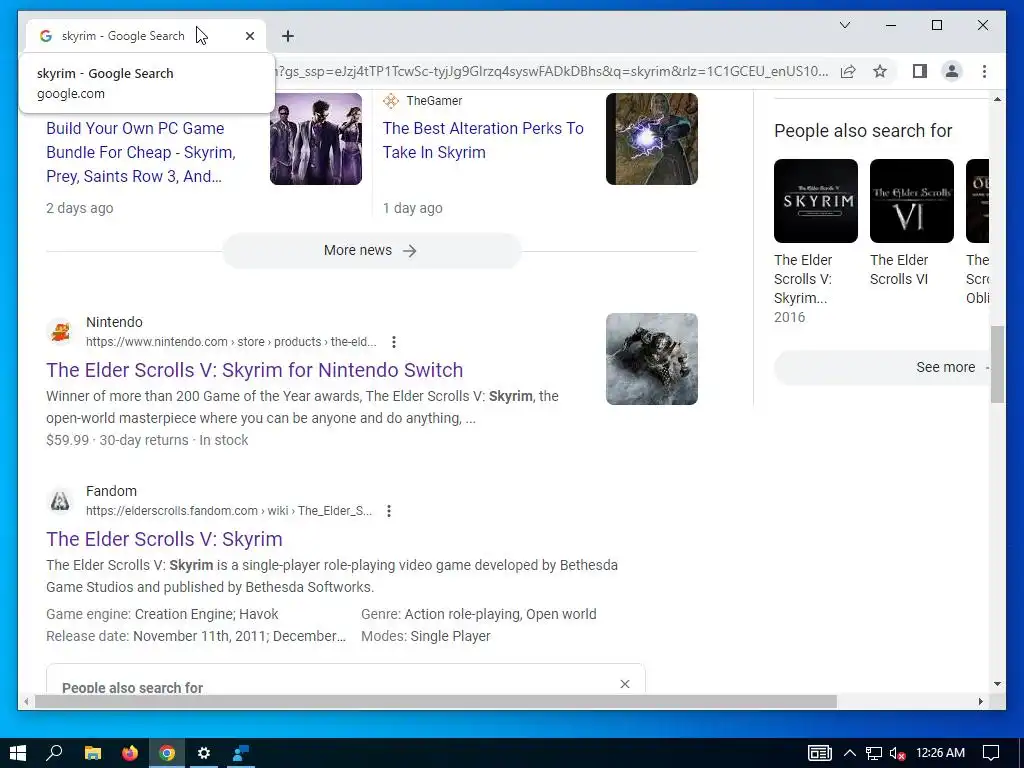Open Windows taskbar search
1024x768 pixels.
[54, 753]
